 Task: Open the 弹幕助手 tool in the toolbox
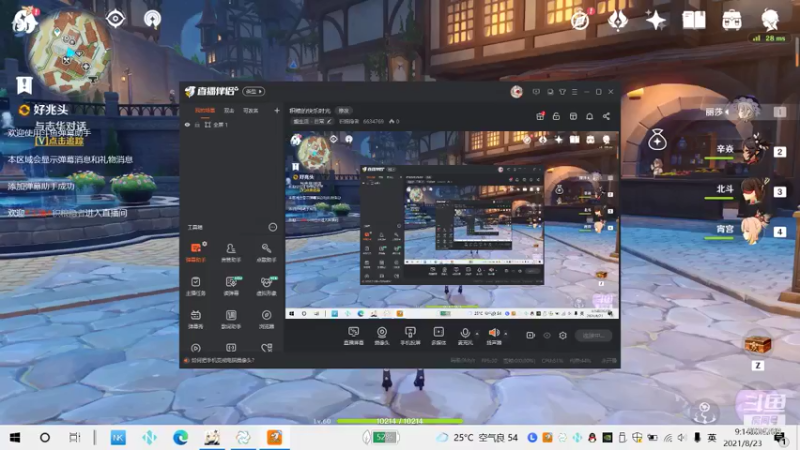[195, 252]
